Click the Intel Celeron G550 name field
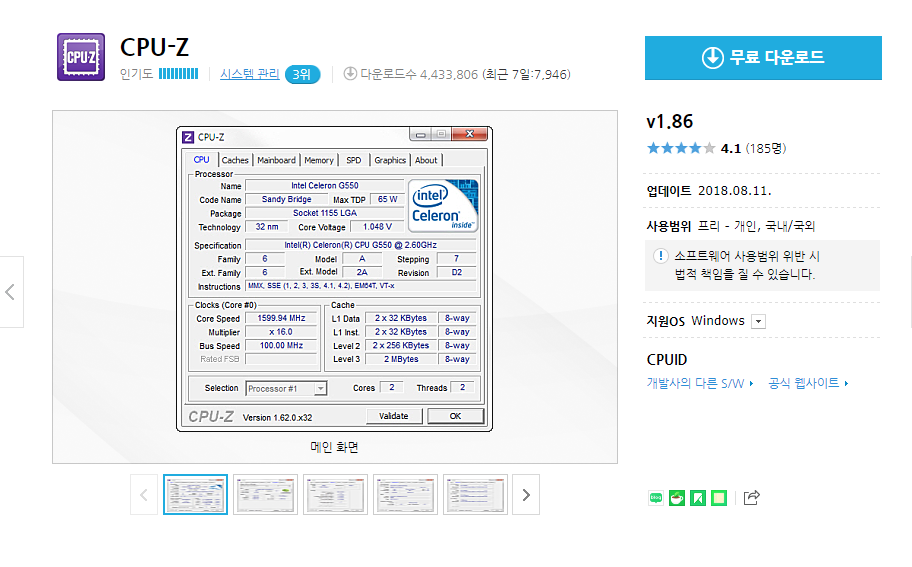Viewport: 912px width, 567px height. pos(325,186)
